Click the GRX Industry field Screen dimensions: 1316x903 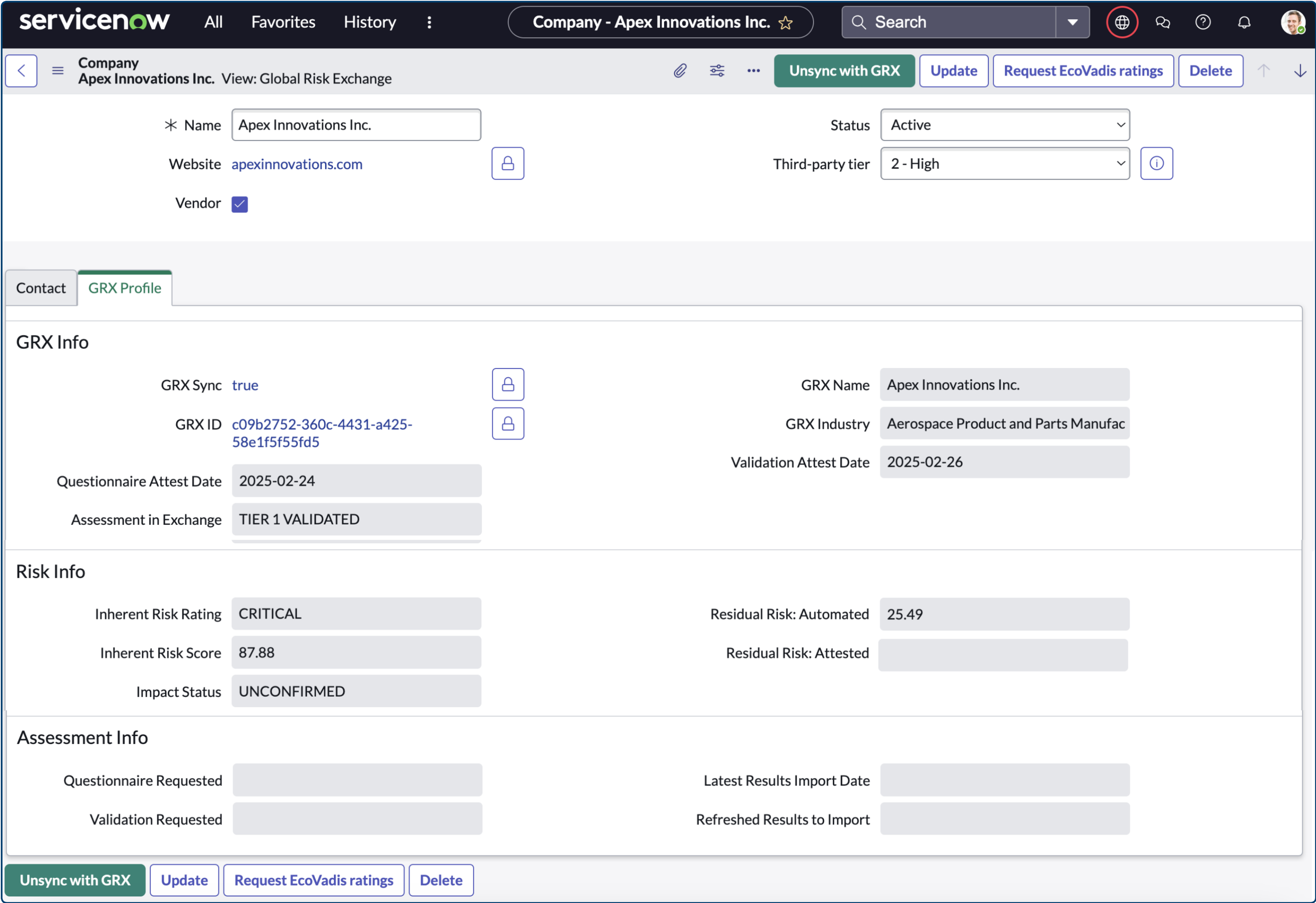point(1005,424)
